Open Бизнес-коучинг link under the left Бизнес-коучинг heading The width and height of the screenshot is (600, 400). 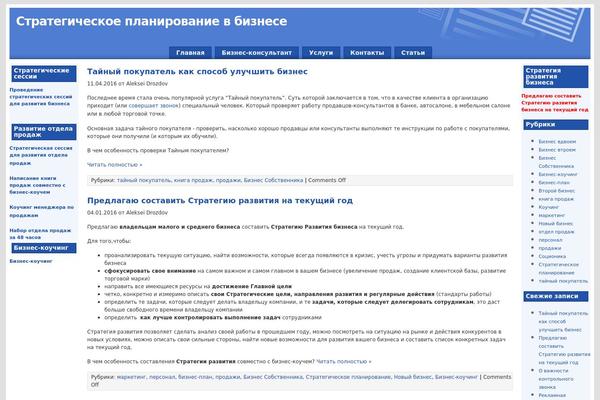click(x=31, y=261)
